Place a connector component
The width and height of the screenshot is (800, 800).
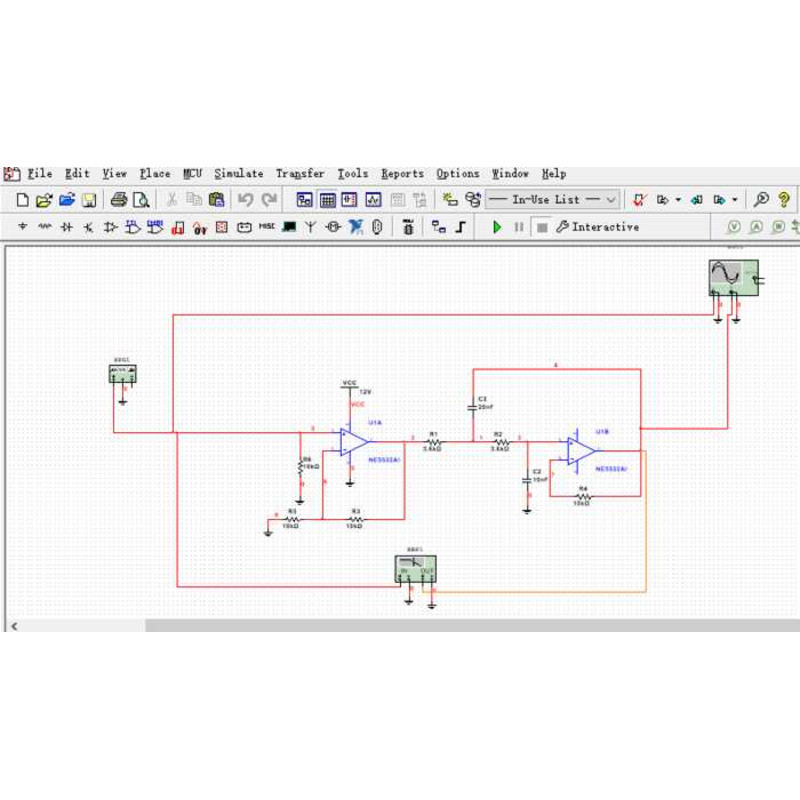[x=377, y=227]
